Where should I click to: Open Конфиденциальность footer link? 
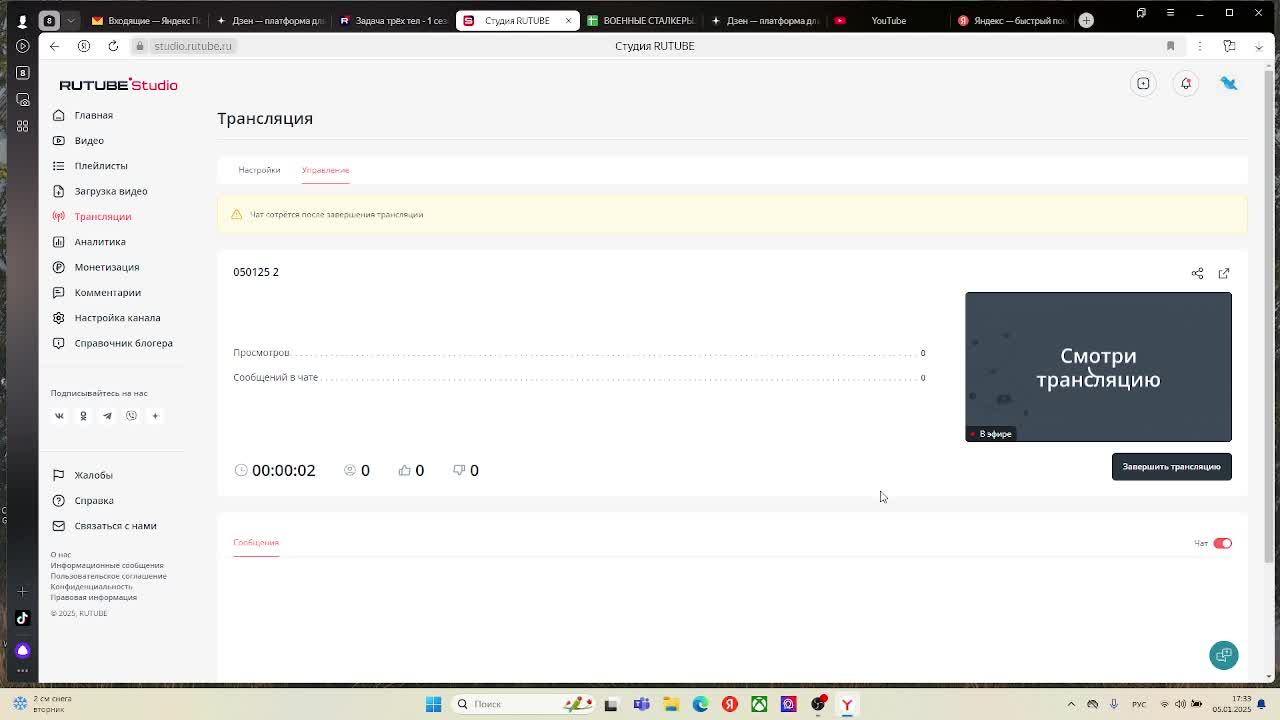92,587
